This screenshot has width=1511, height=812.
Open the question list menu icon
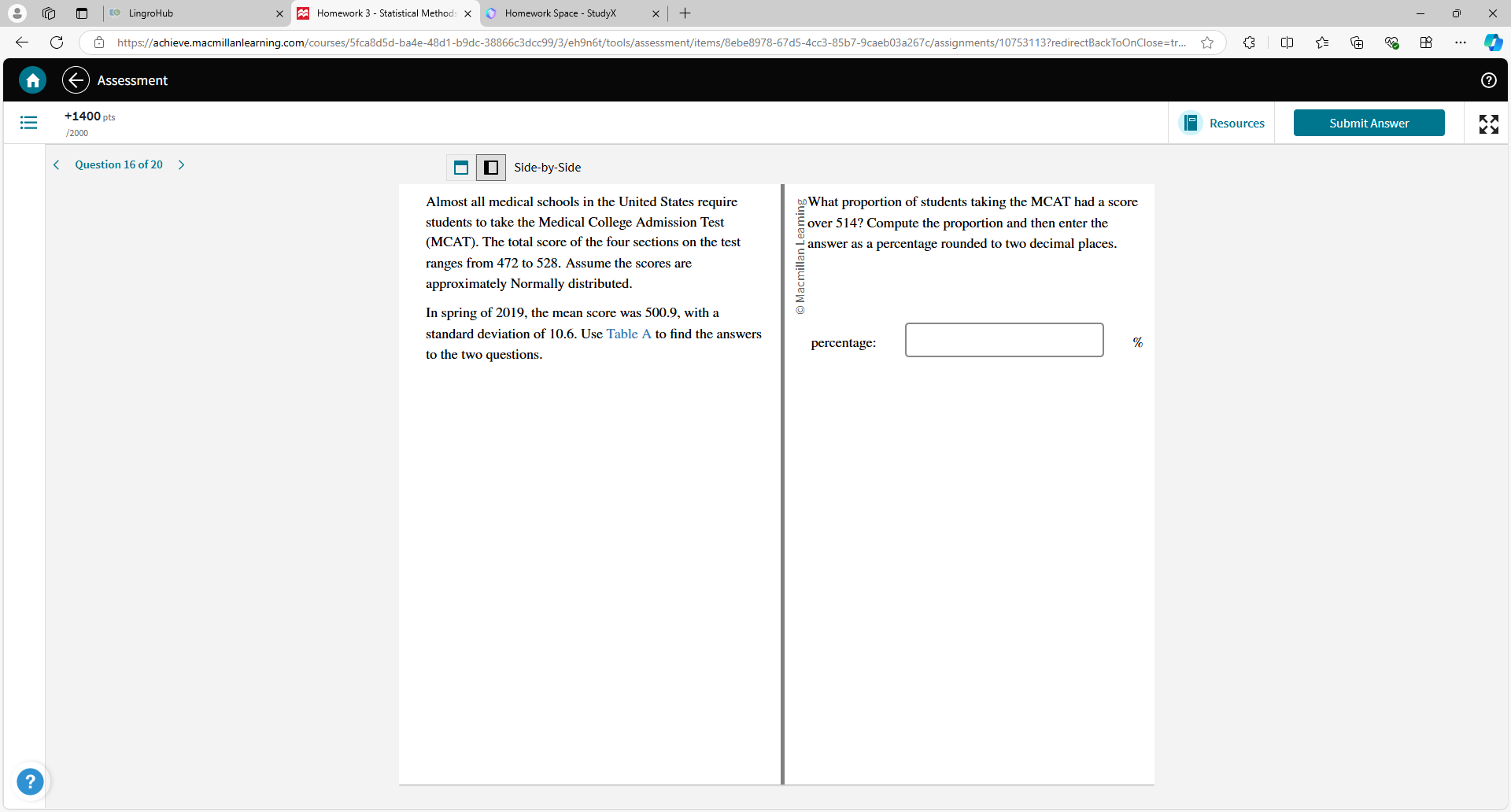[28, 123]
